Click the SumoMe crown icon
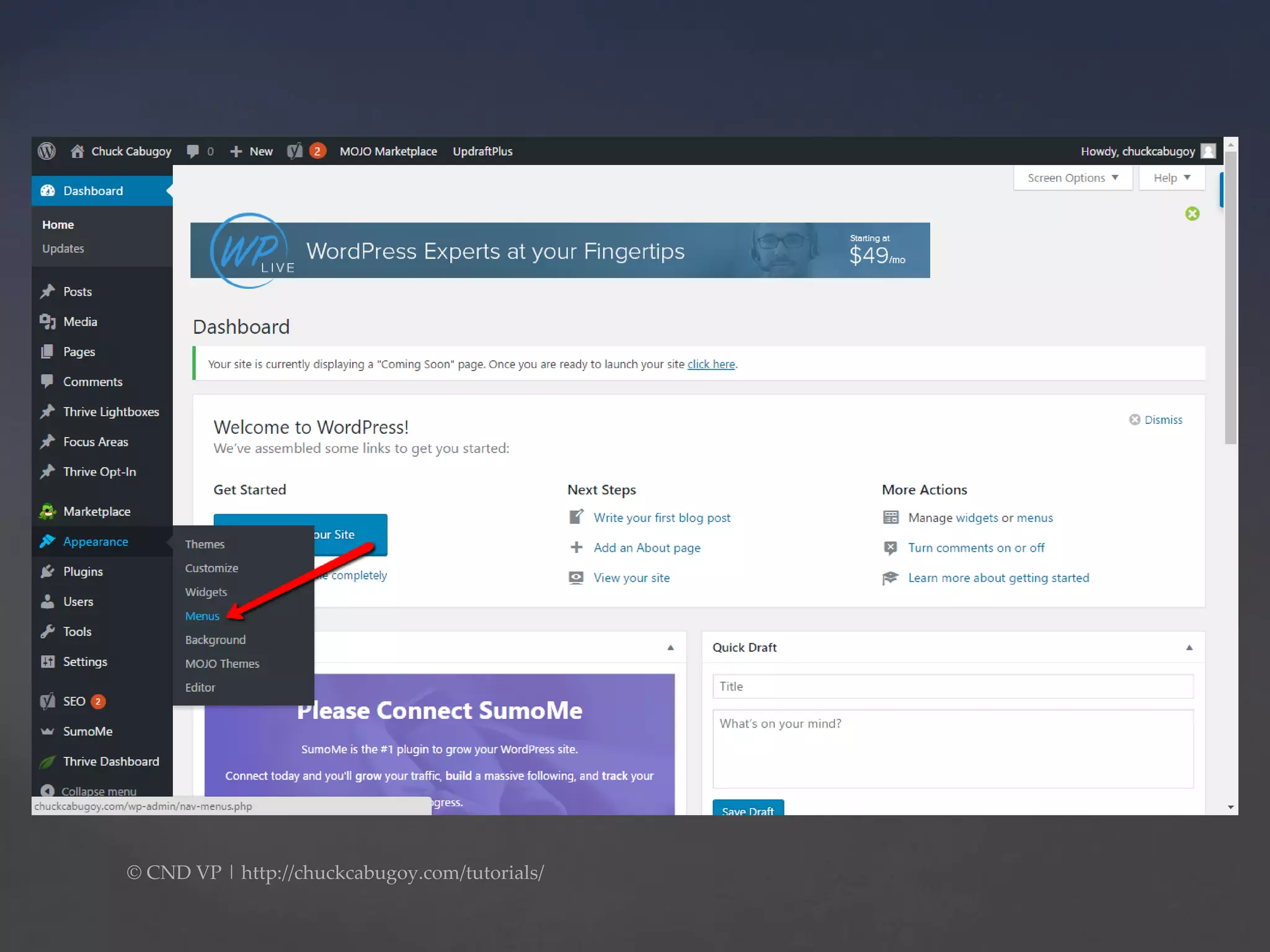The image size is (1270, 952). coord(48,731)
